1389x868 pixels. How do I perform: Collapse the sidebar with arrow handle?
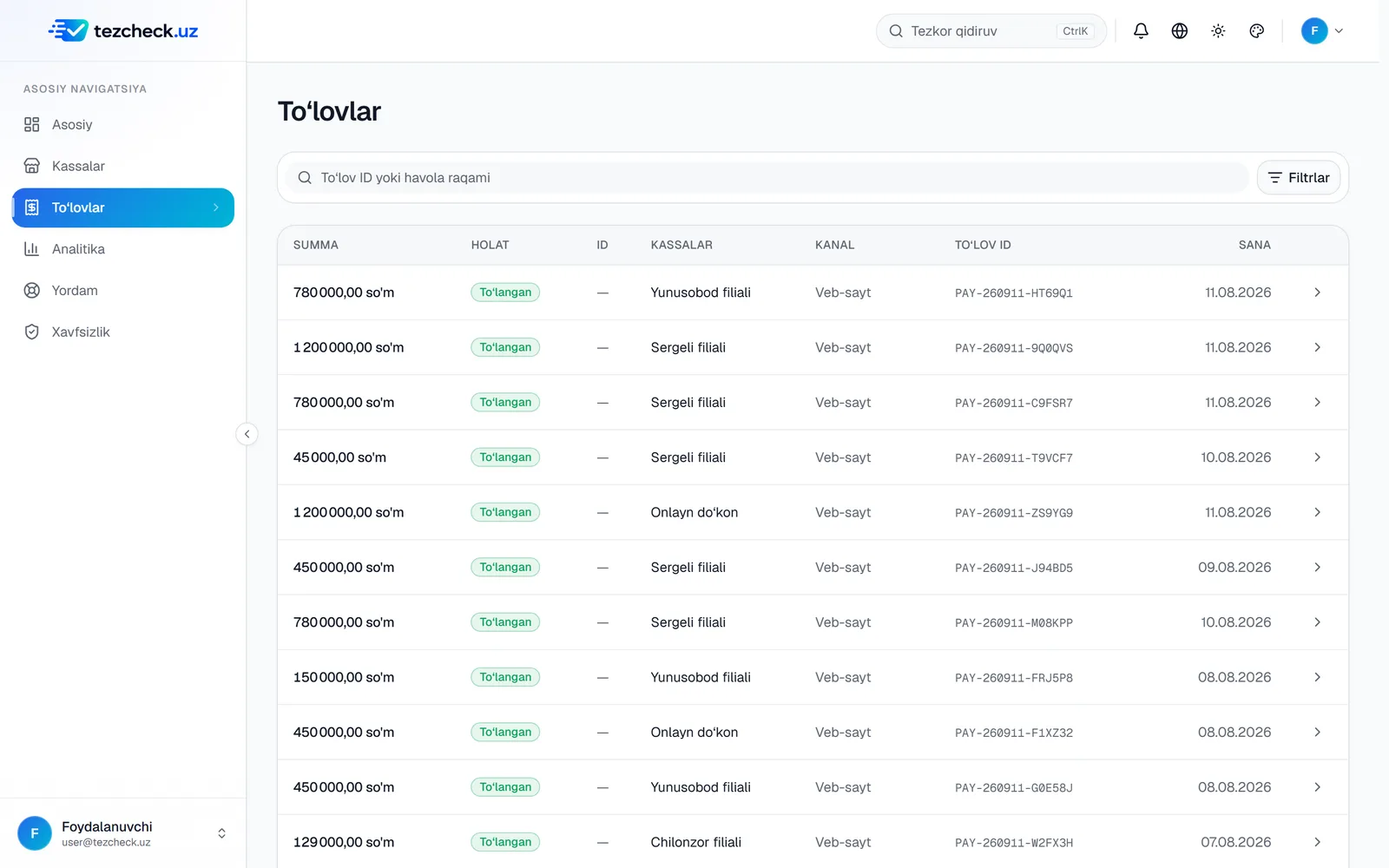point(247,434)
